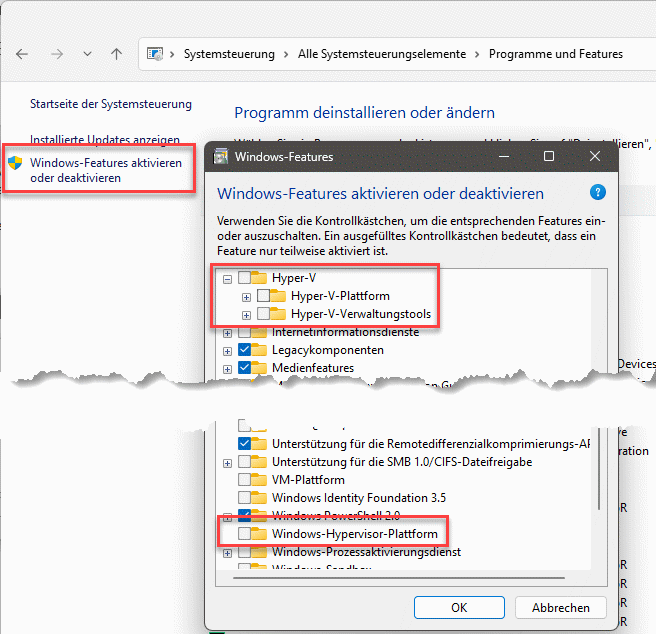656x634 pixels.
Task: Expand SMB 1.0/CIFS-Dateifreigabe node
Action: (227, 463)
